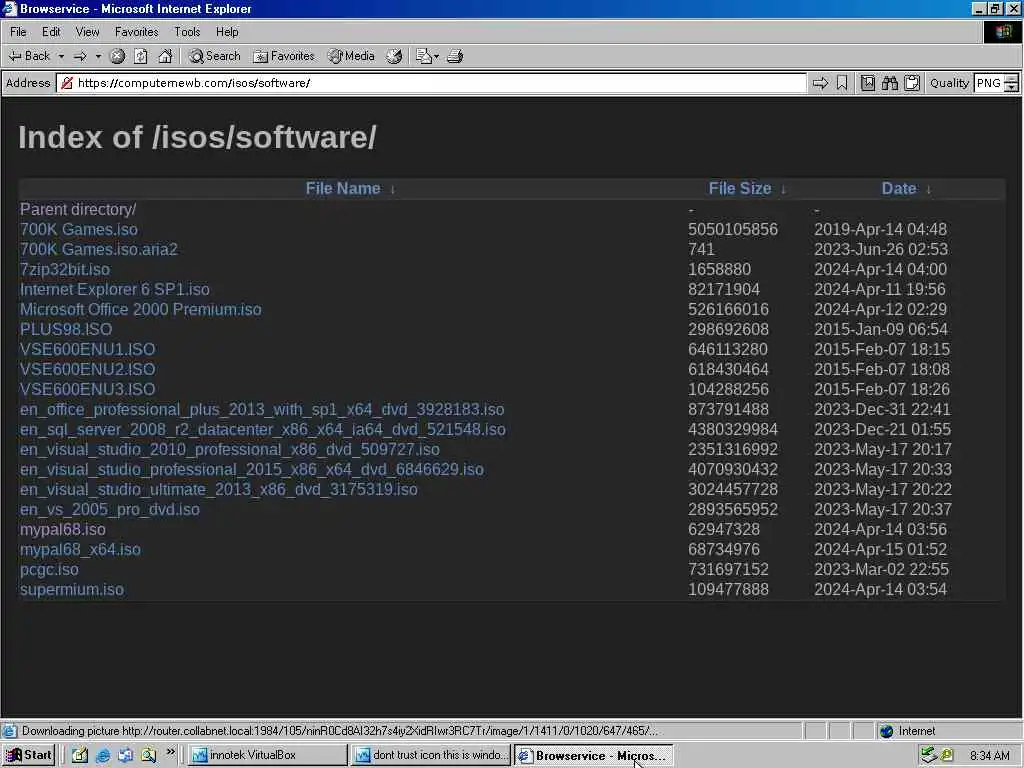Go to the Home page icon
The width and height of the screenshot is (1024, 768).
(x=166, y=56)
